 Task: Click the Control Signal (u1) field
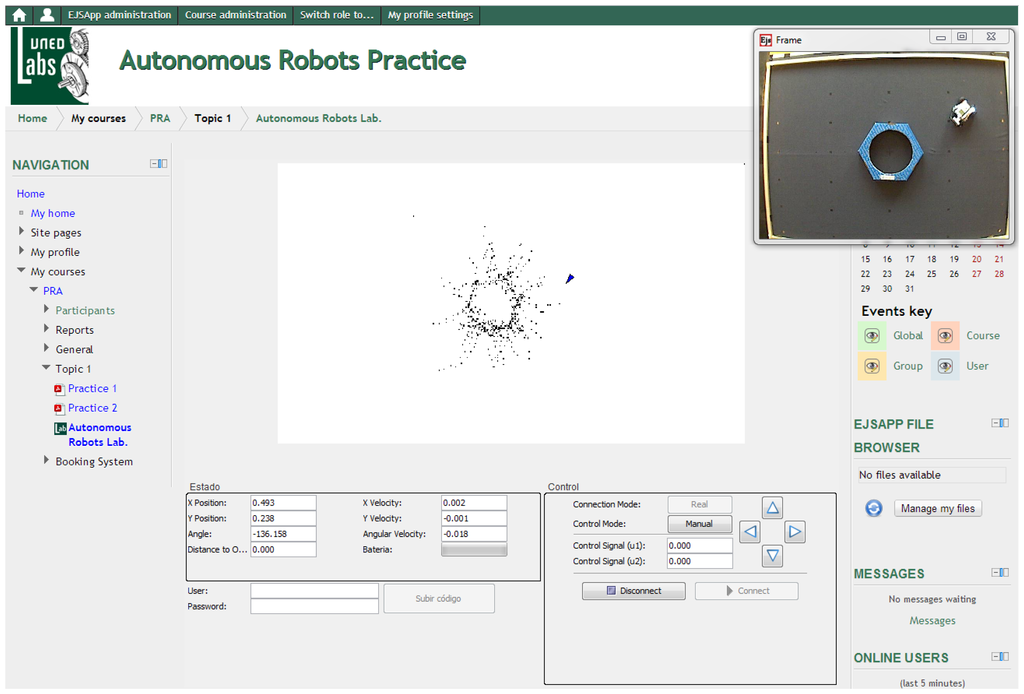(699, 546)
